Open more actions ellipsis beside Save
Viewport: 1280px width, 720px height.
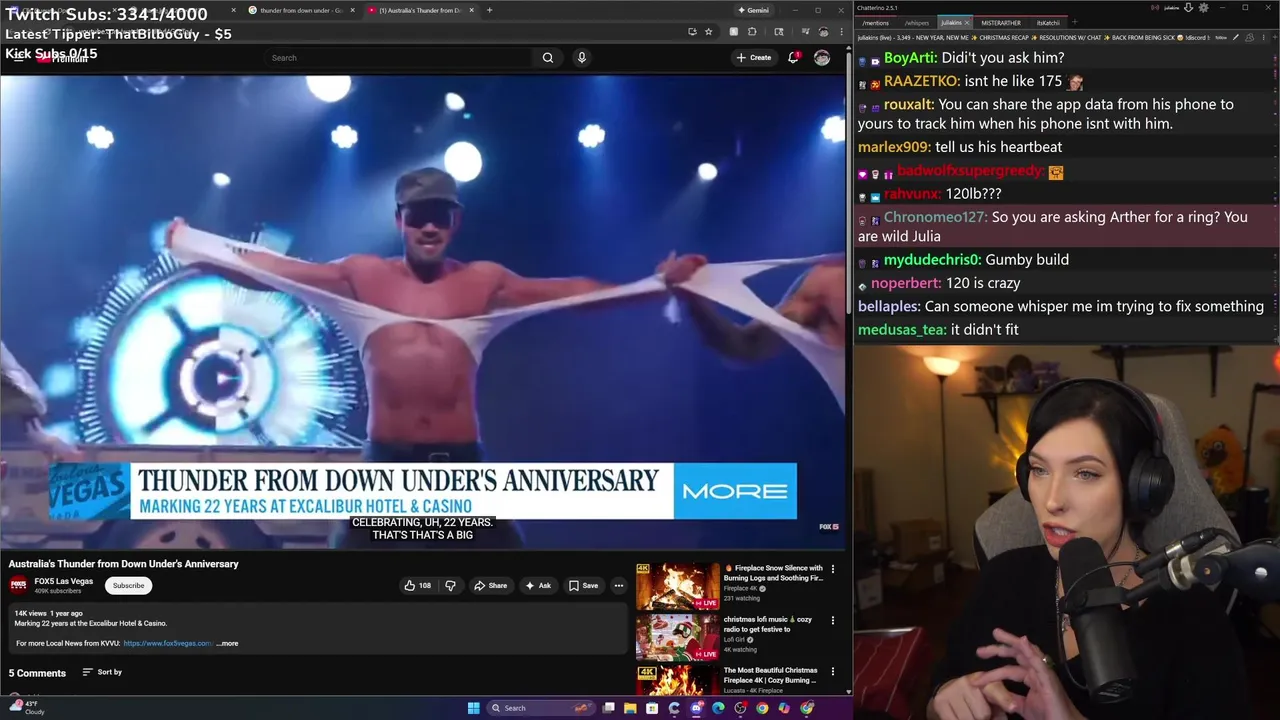[x=618, y=586]
